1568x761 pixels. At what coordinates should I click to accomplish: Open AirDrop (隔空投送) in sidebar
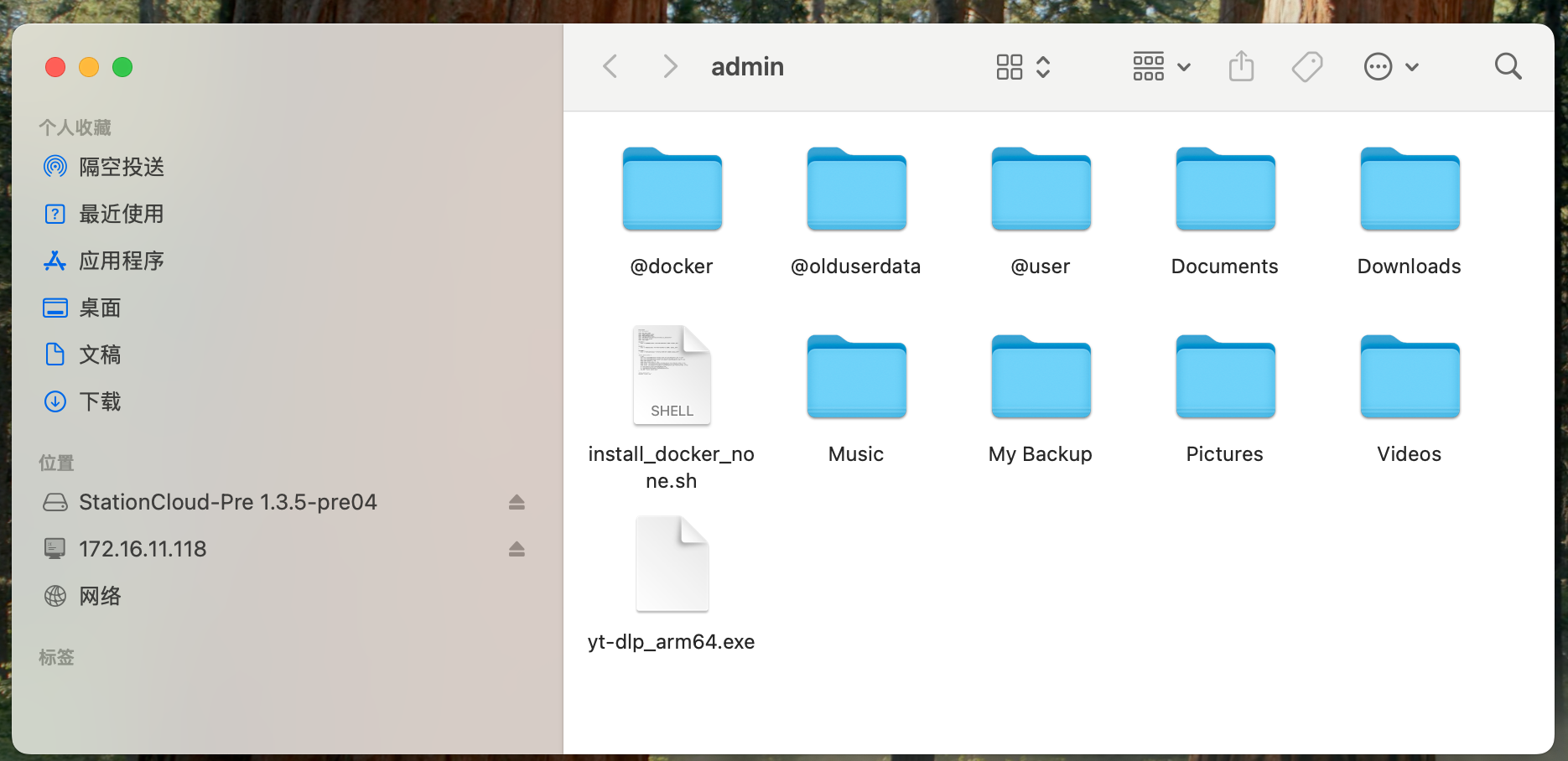(121, 167)
